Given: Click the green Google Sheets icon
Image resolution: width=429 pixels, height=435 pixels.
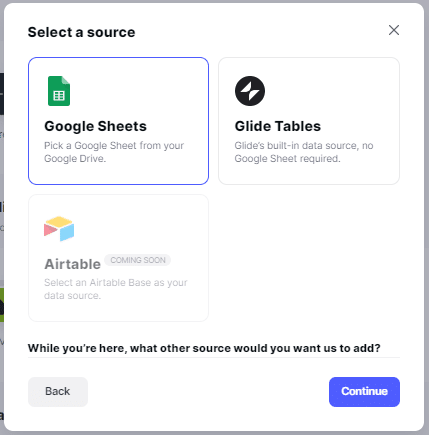Looking at the screenshot, I should [x=59, y=91].
